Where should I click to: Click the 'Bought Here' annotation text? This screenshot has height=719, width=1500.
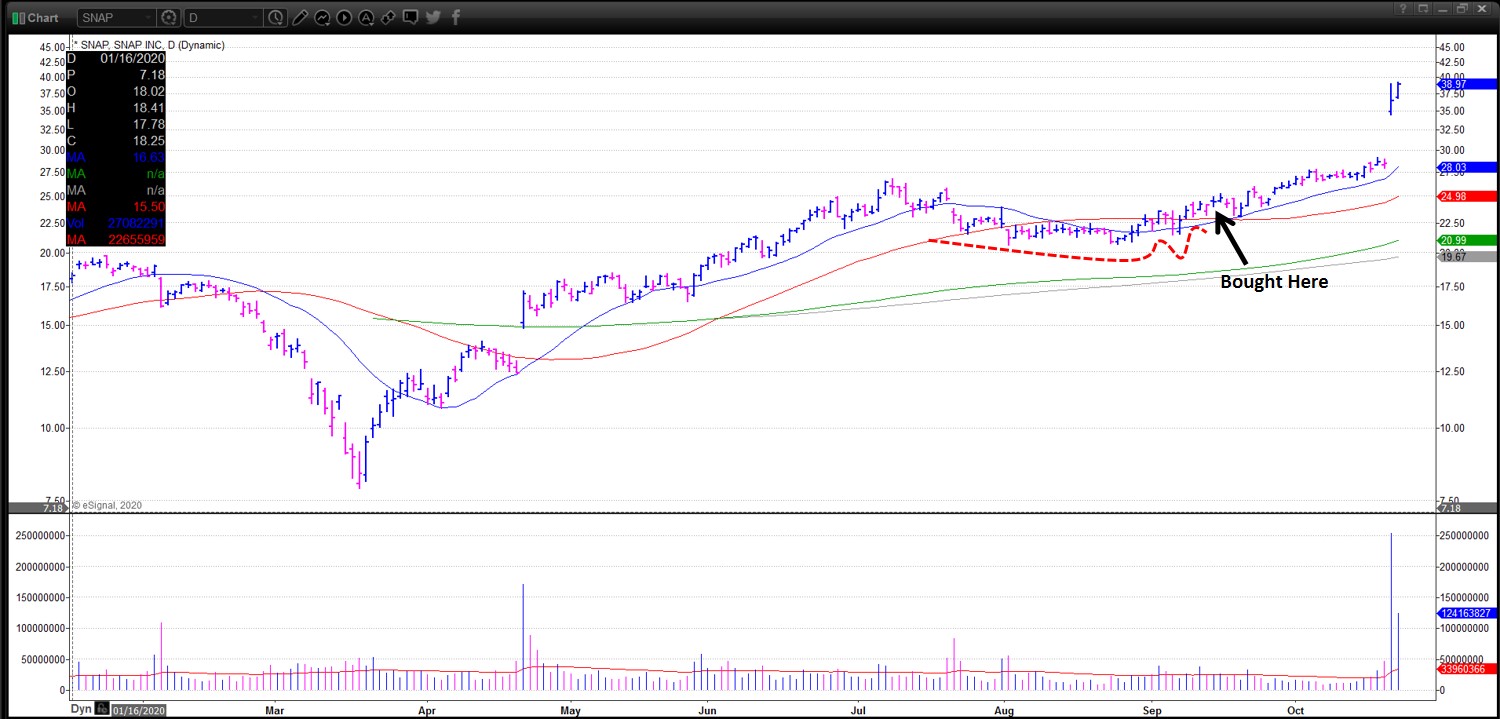tap(1273, 281)
